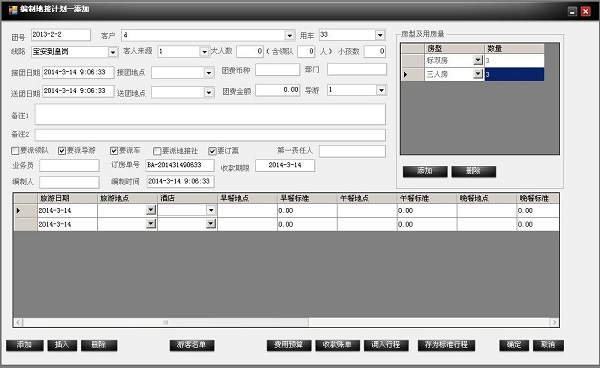Screen dimensions: 600x368
Task: Click 费用预算 button at bottom
Action: (x=289, y=345)
